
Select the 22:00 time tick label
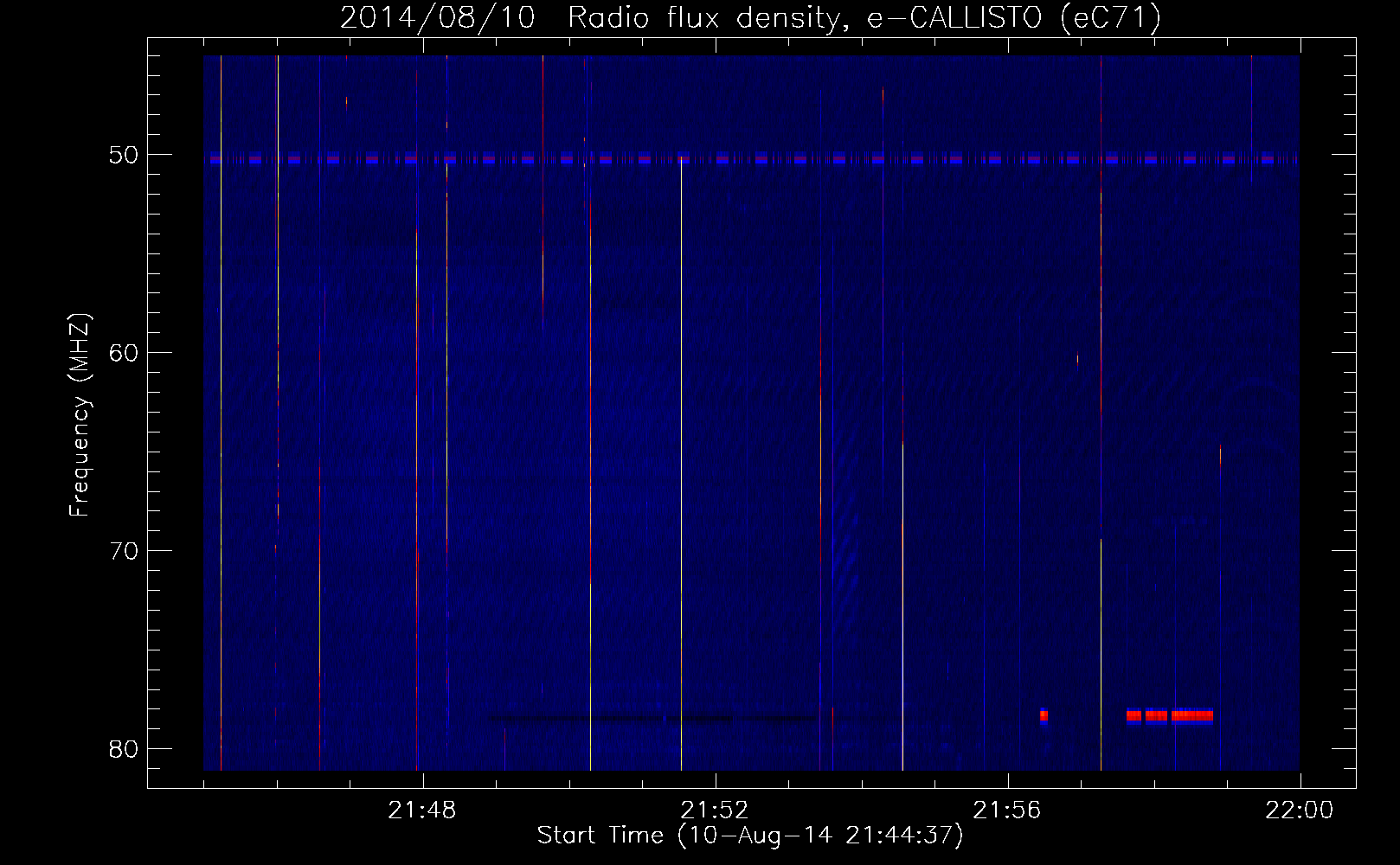1300,811
